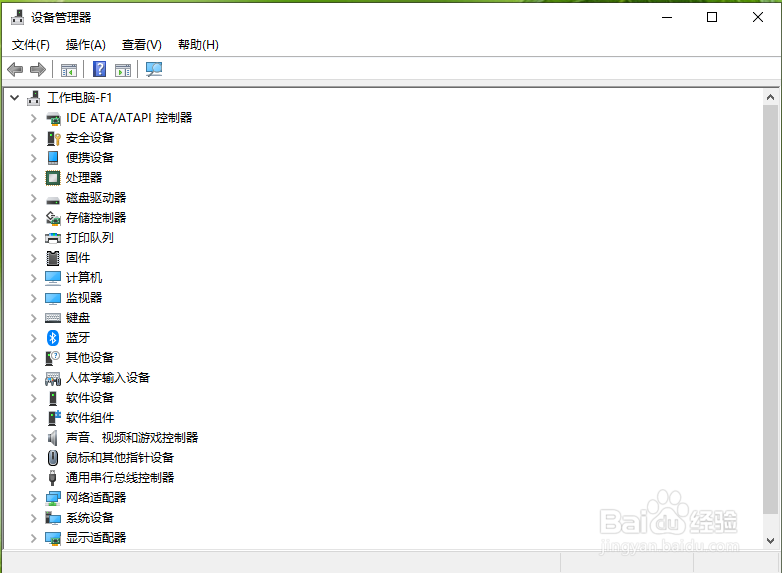Open the 查看(V) menu

142,45
